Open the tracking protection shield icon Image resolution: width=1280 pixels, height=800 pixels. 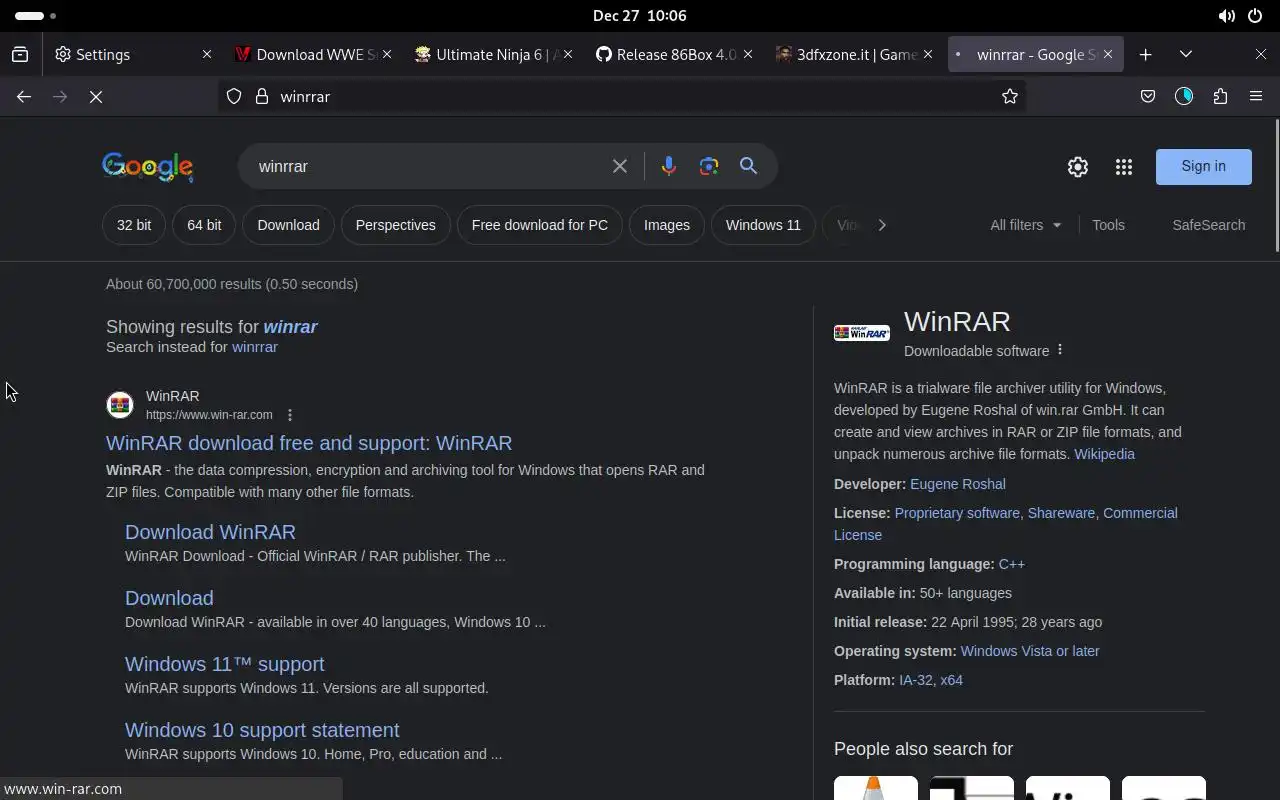pos(234,96)
